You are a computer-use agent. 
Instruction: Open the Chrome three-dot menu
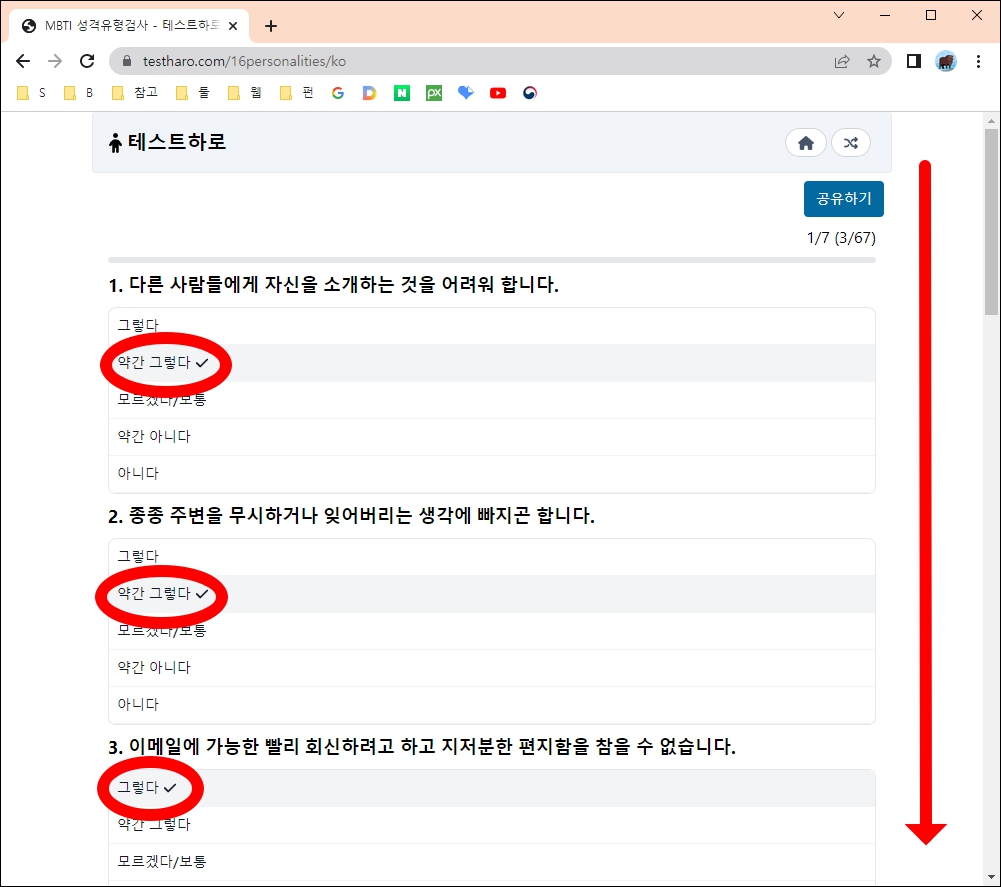(978, 61)
